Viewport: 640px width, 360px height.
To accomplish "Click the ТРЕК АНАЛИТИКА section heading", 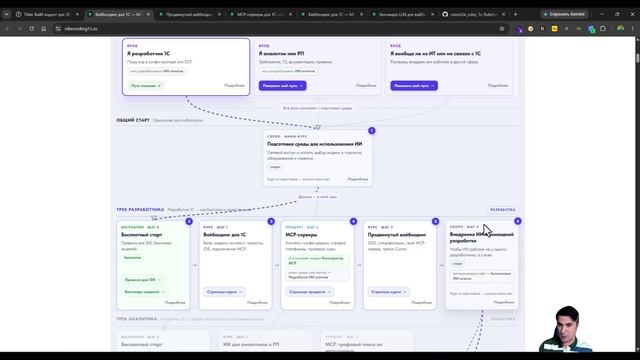I will pyautogui.click(x=137, y=319).
